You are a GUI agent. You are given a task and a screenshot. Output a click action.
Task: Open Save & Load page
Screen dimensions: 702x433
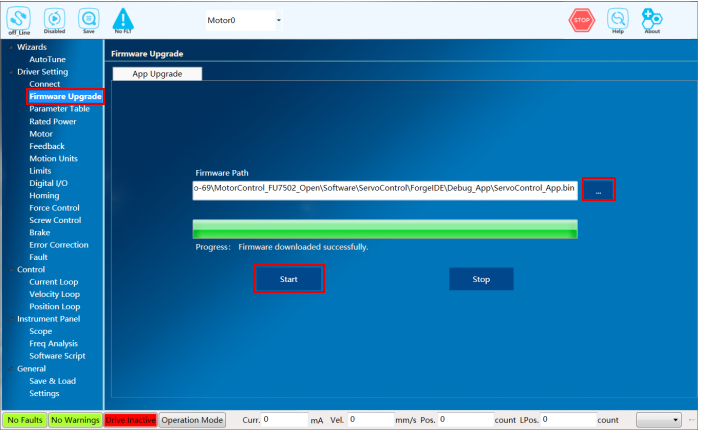coord(52,382)
